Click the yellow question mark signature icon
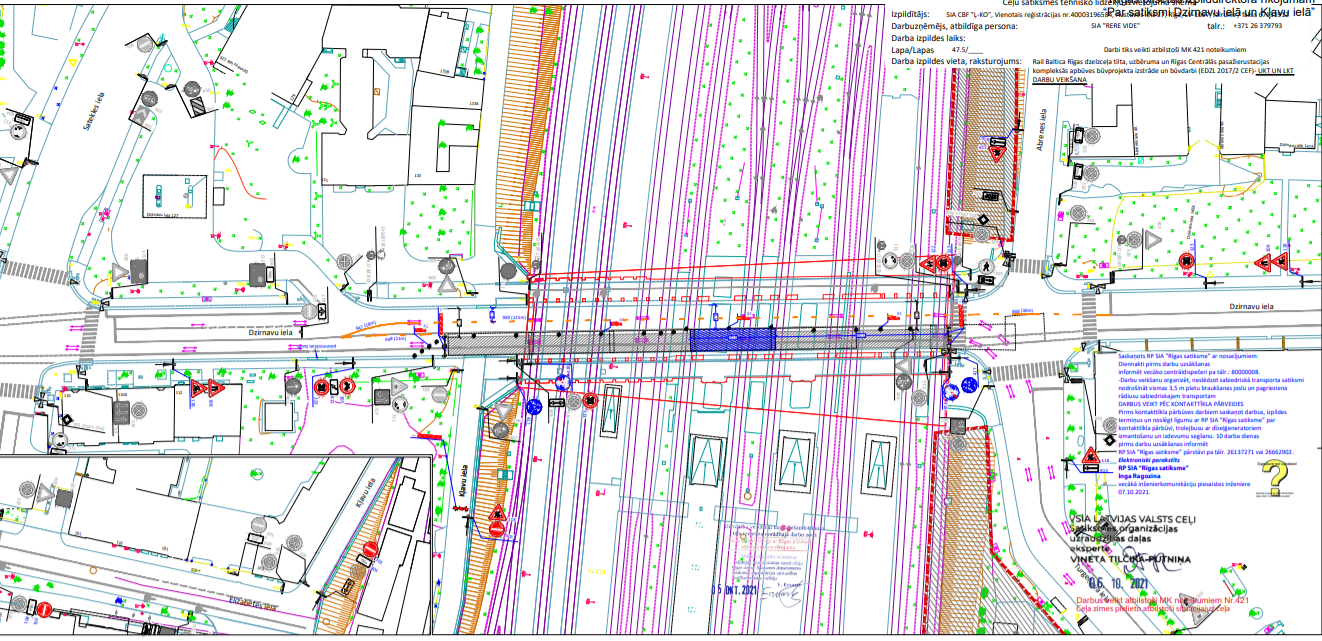 point(1276,480)
